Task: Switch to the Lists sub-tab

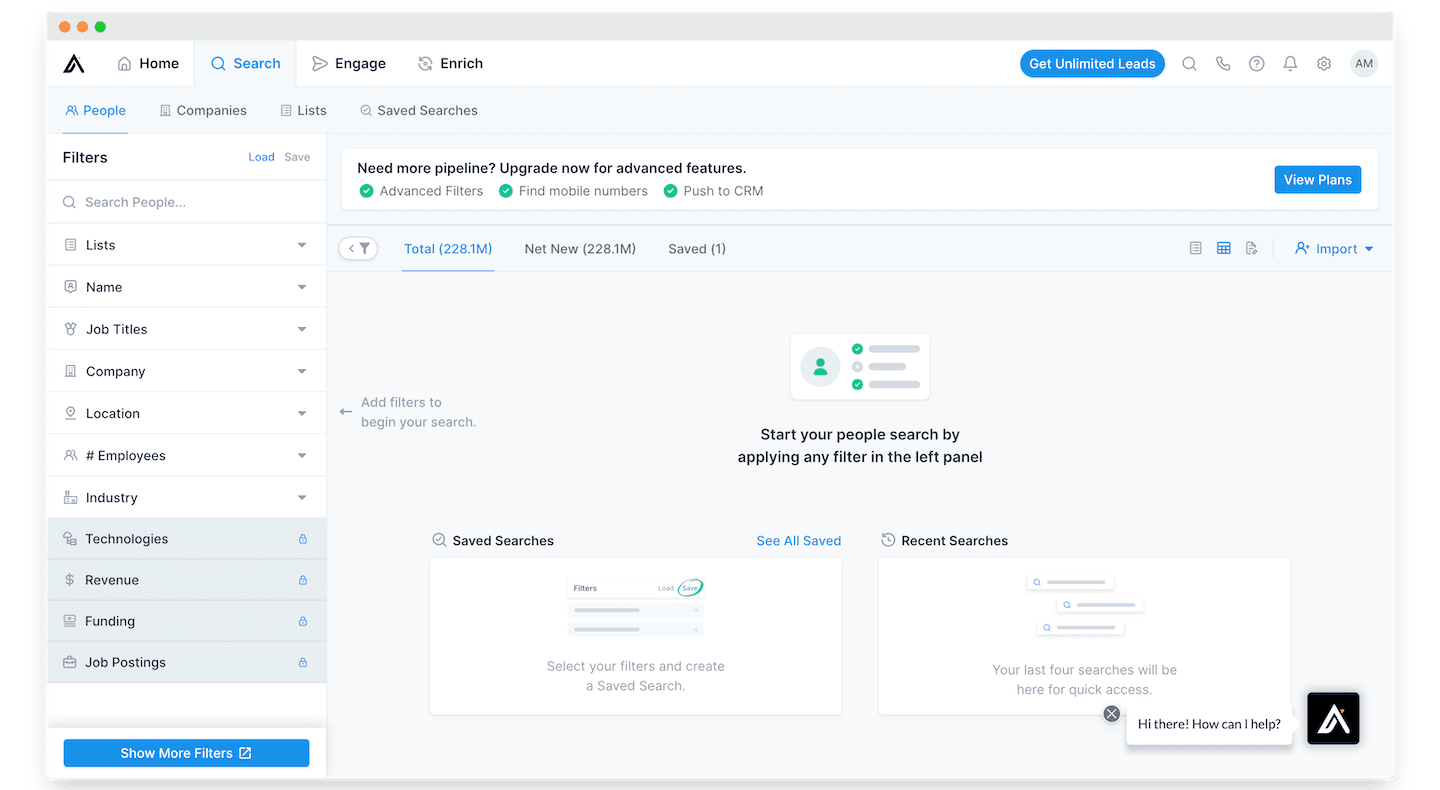Action: (304, 110)
